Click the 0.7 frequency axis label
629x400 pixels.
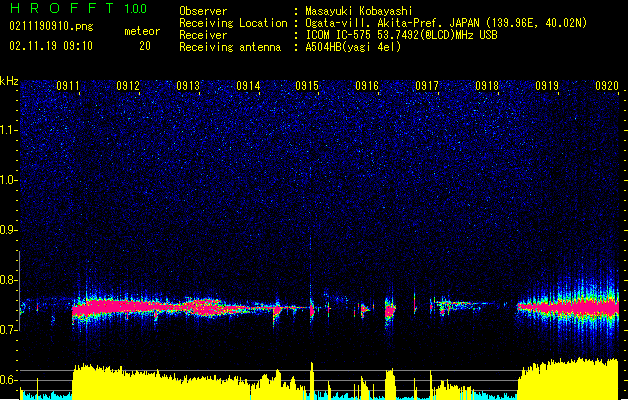click(x=9, y=330)
